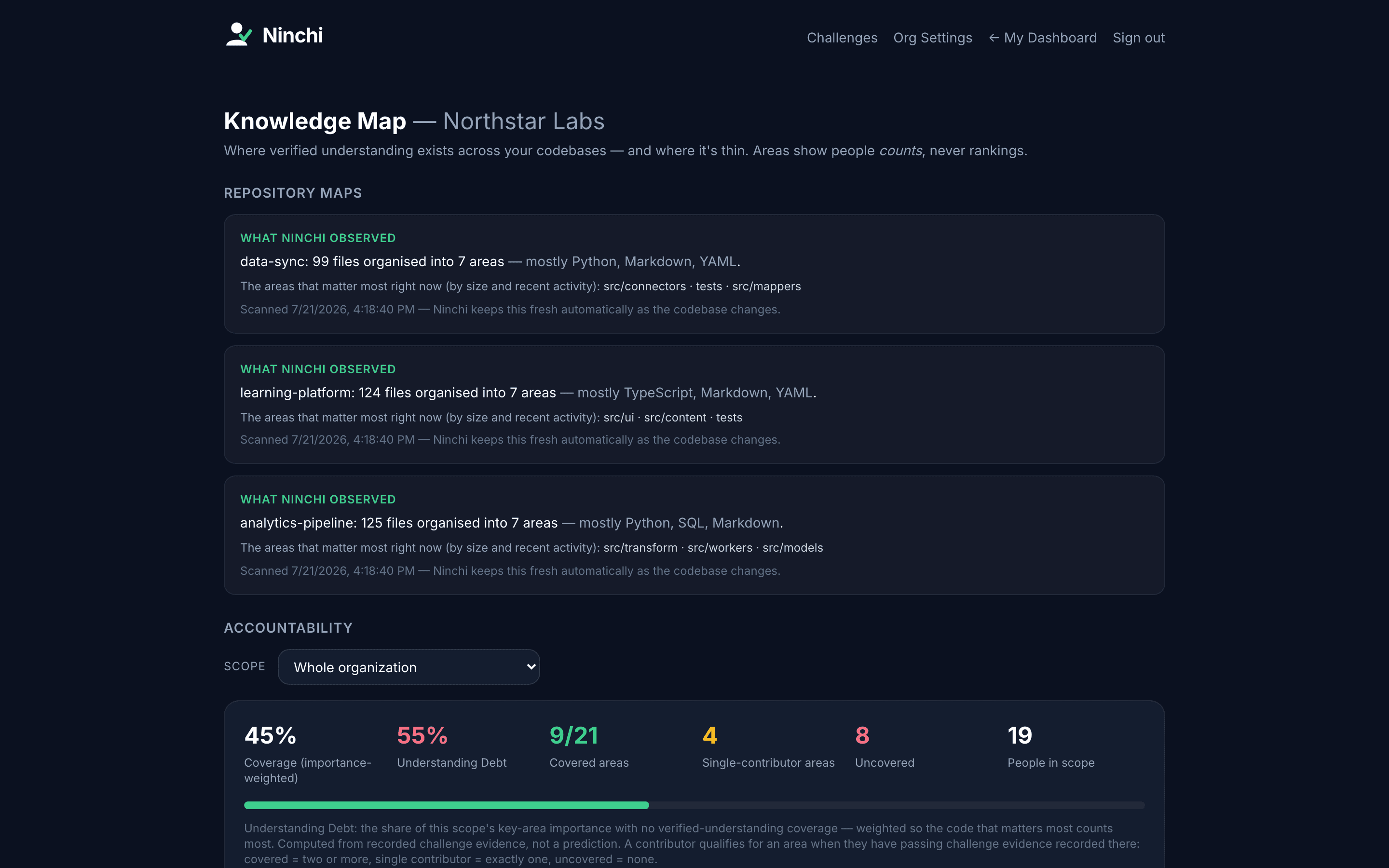
Task: Click the Understanding Debt explanation paragraph
Action: click(x=692, y=843)
